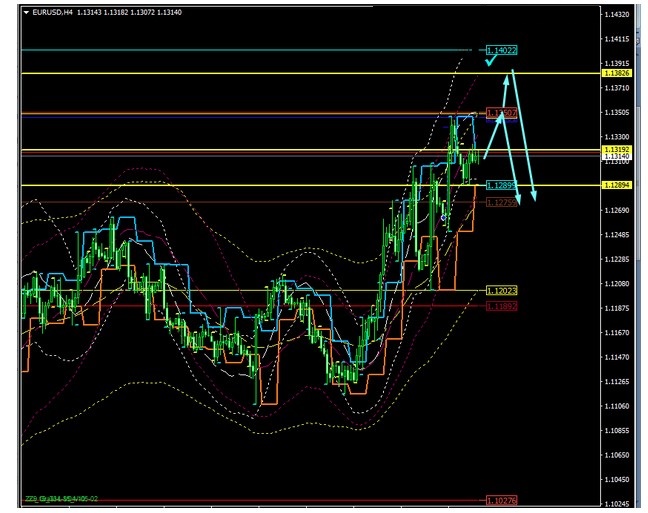648x513 pixels.
Task: Select the yellow 1.12023 level label
Action: point(501,291)
